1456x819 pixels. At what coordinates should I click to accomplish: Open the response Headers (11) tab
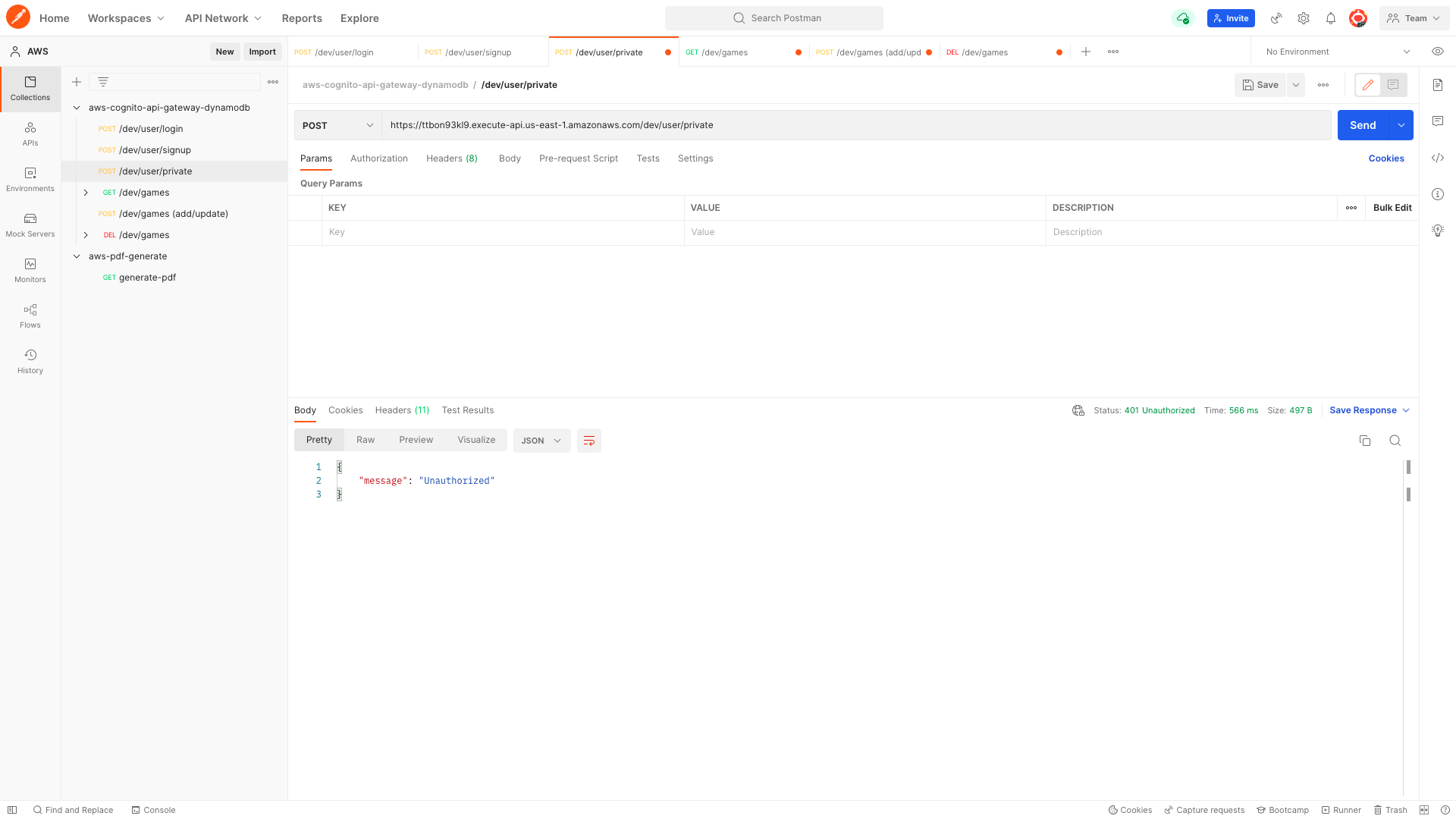pyautogui.click(x=402, y=410)
